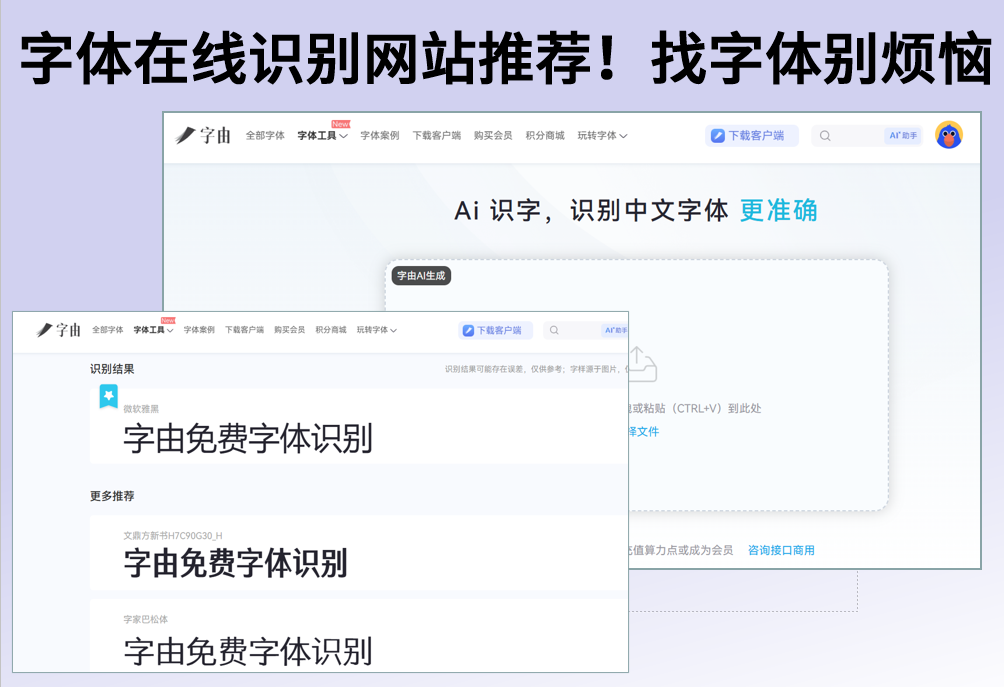This screenshot has width=1004, height=687.
Task: Click the search magnifier in front window
Action: coord(555,330)
